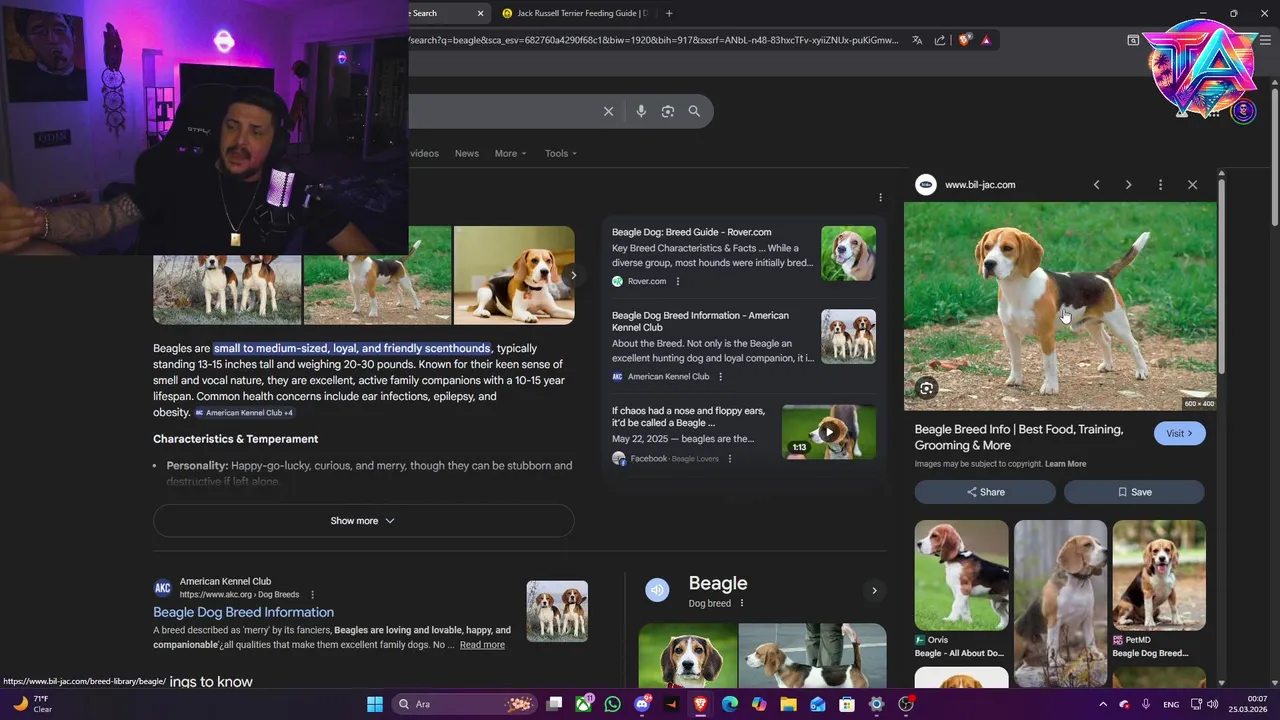Open Google Lens image search icon

pyautogui.click(x=668, y=111)
